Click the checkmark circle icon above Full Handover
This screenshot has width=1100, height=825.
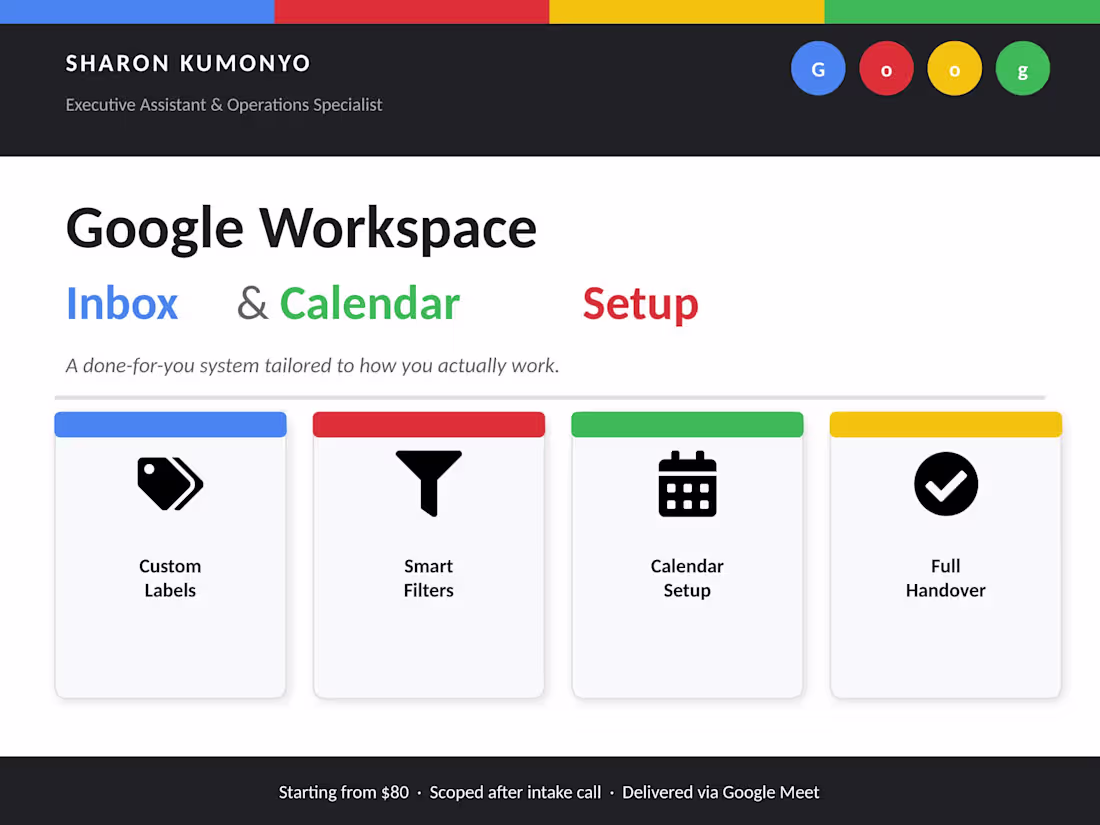[x=946, y=483]
